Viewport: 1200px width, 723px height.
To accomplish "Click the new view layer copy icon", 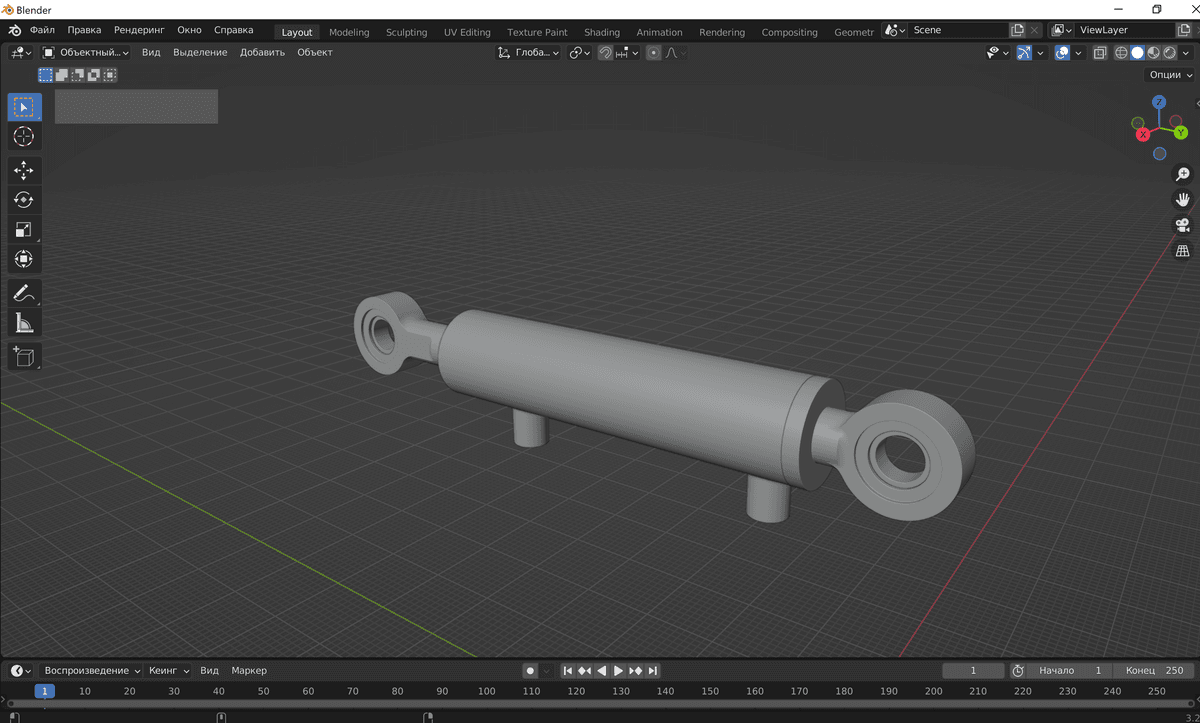I will 1184,30.
